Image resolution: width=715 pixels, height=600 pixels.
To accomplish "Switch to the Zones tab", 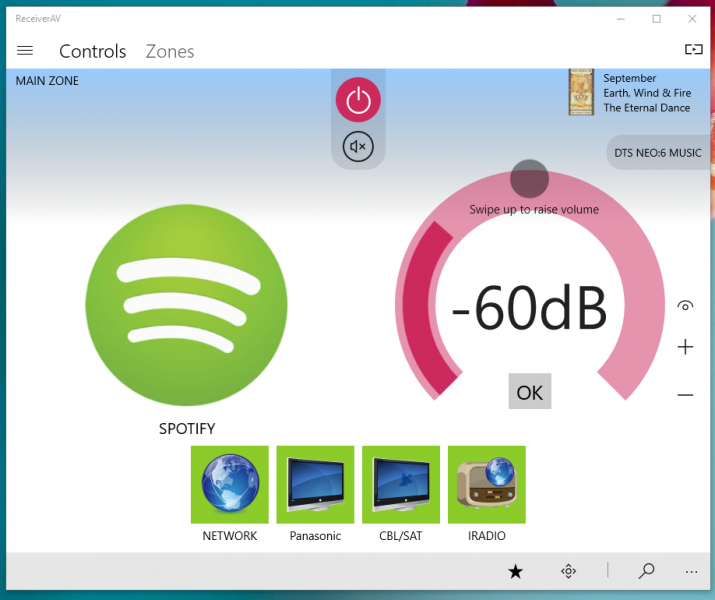I will pos(170,51).
